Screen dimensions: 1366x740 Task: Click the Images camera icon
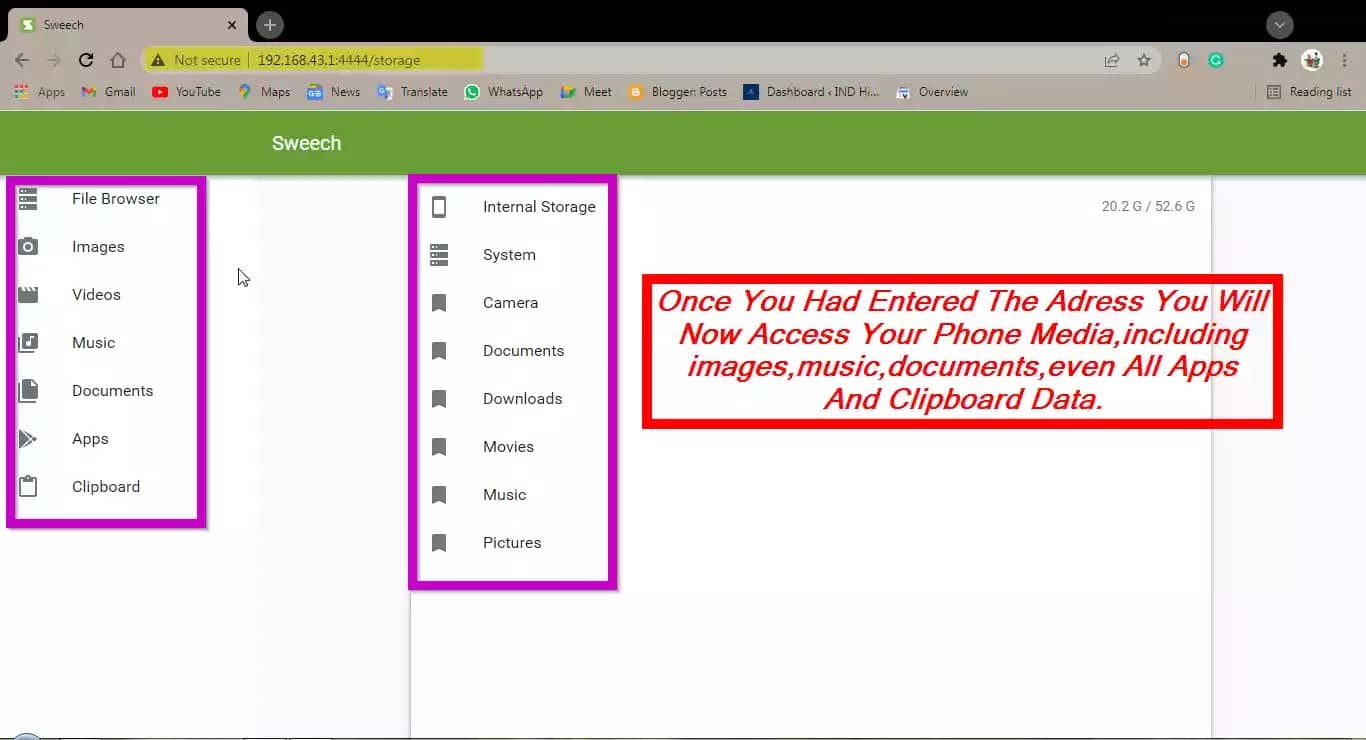tap(28, 247)
